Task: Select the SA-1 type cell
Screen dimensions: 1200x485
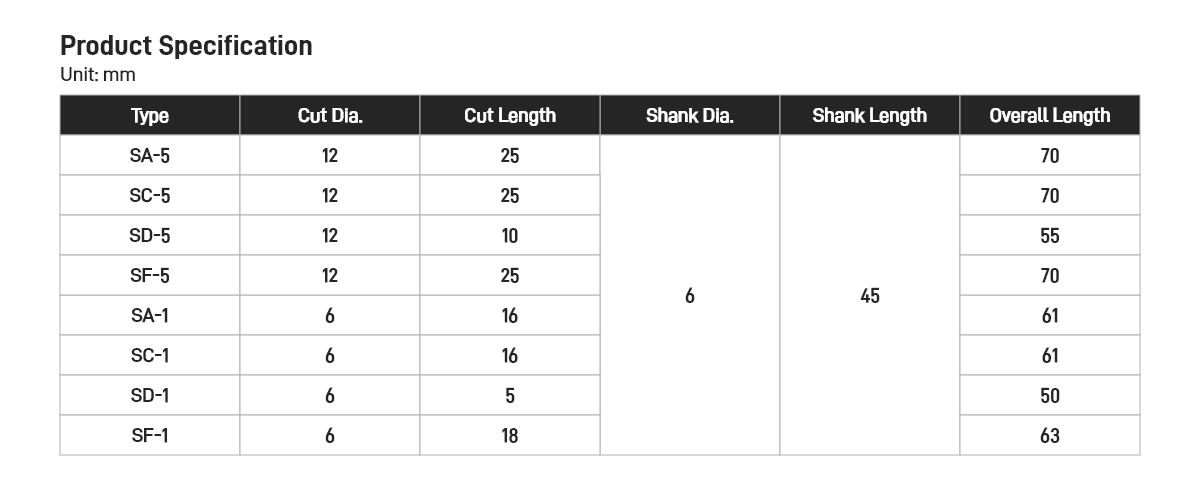Action: pyautogui.click(x=150, y=316)
